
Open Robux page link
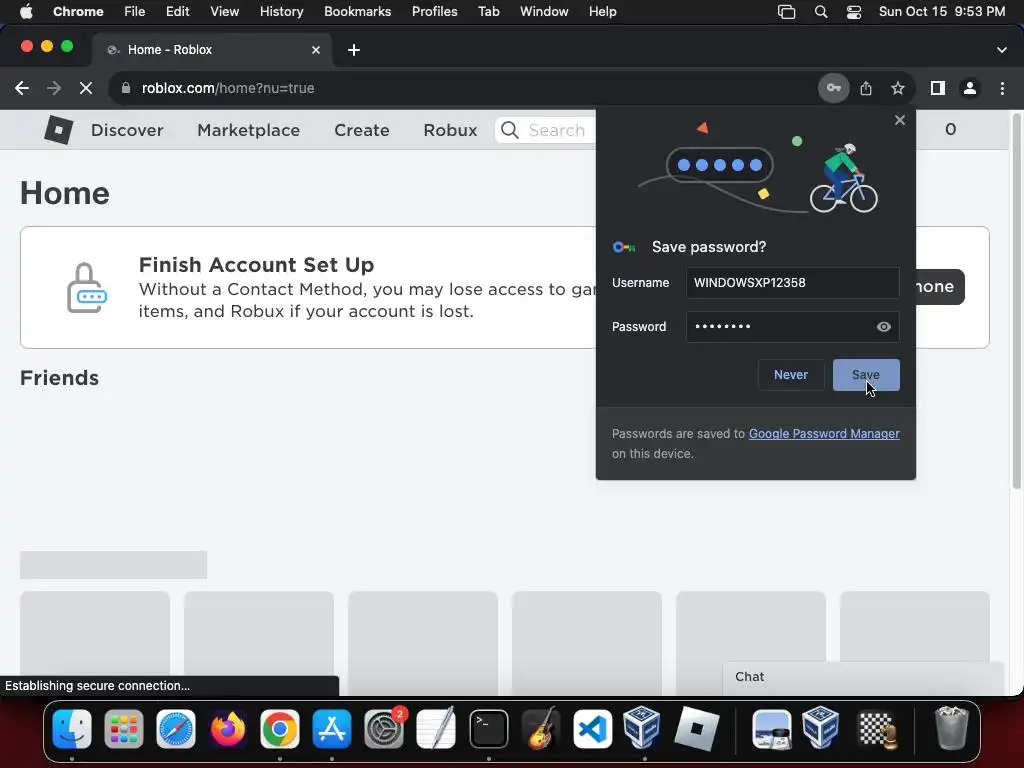(x=450, y=130)
